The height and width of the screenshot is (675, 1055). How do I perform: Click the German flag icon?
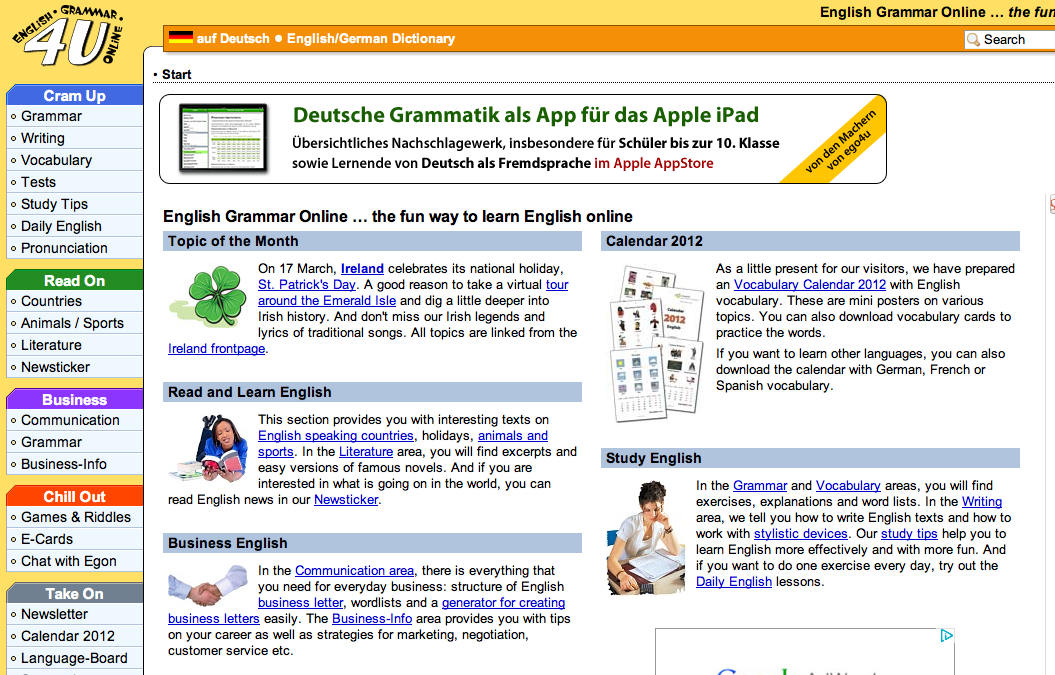coord(180,38)
